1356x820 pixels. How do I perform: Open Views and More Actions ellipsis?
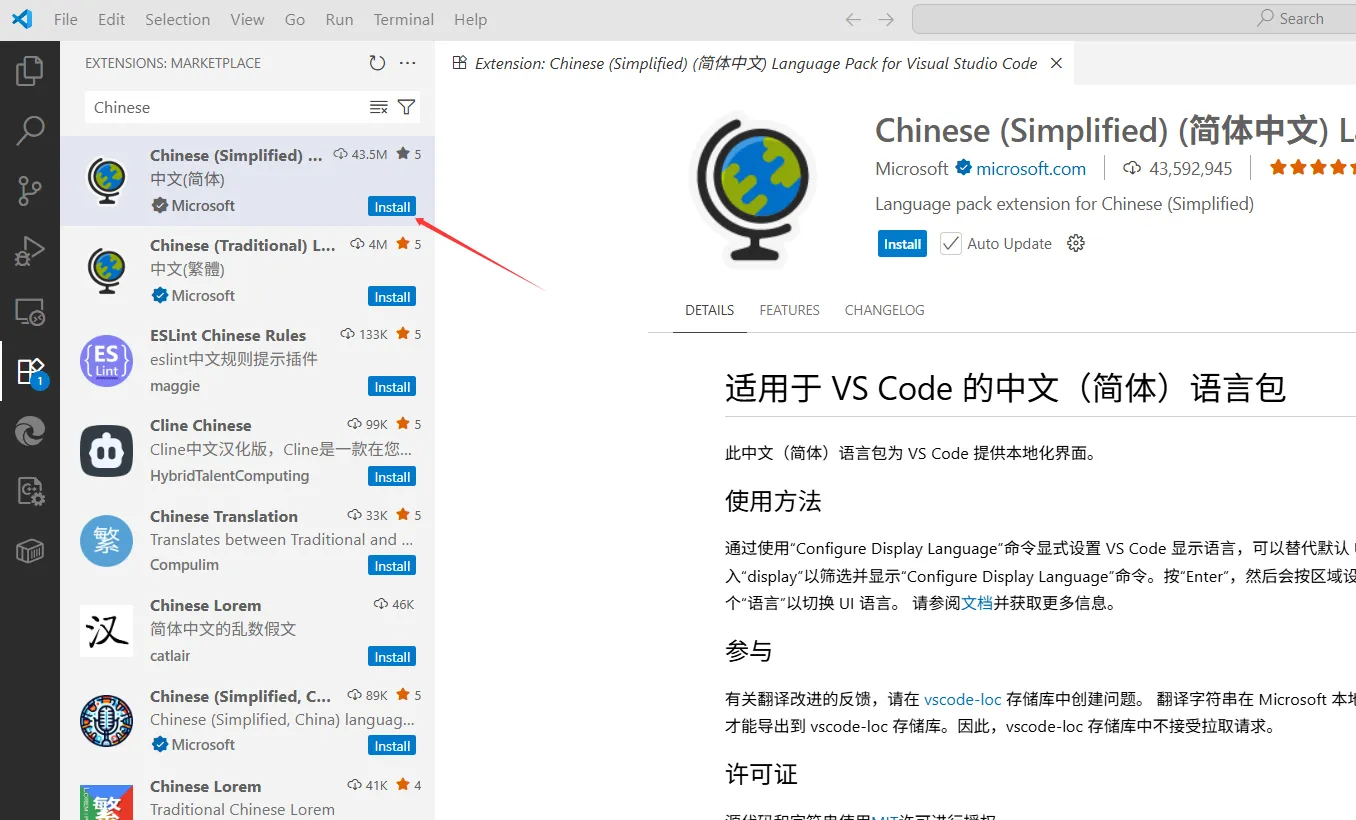pyautogui.click(x=407, y=63)
